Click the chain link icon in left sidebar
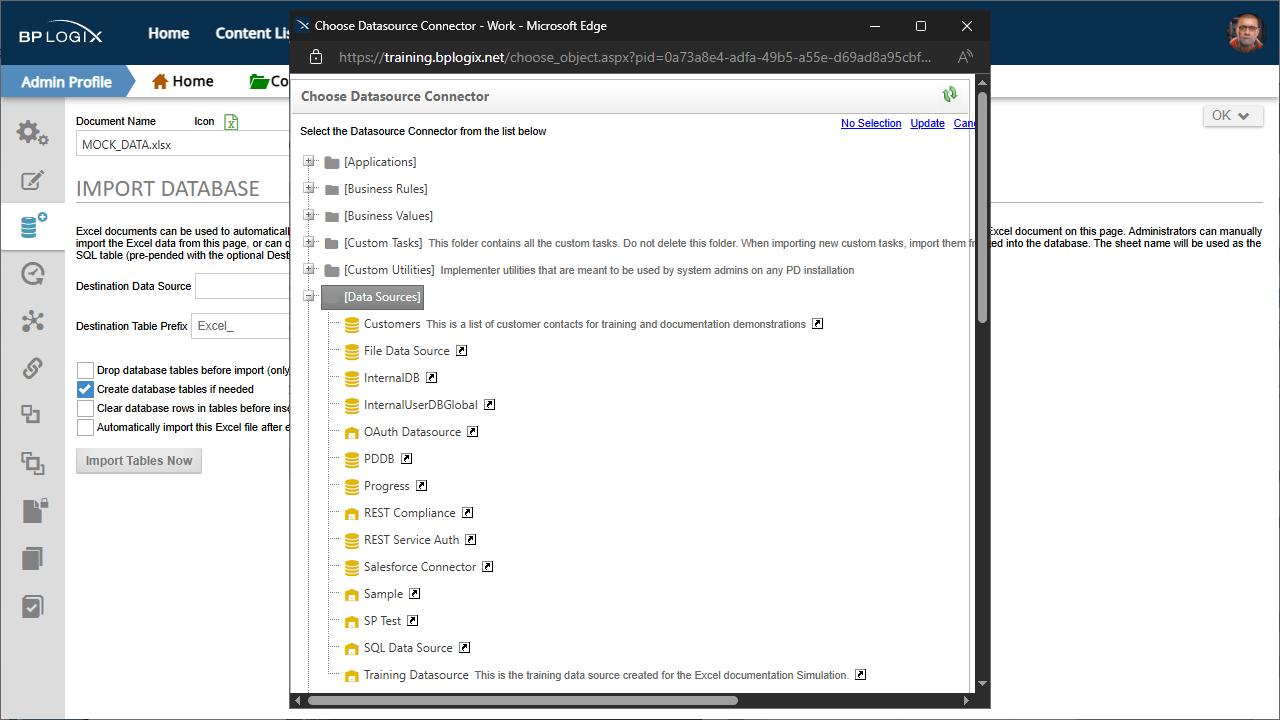 coord(32,368)
